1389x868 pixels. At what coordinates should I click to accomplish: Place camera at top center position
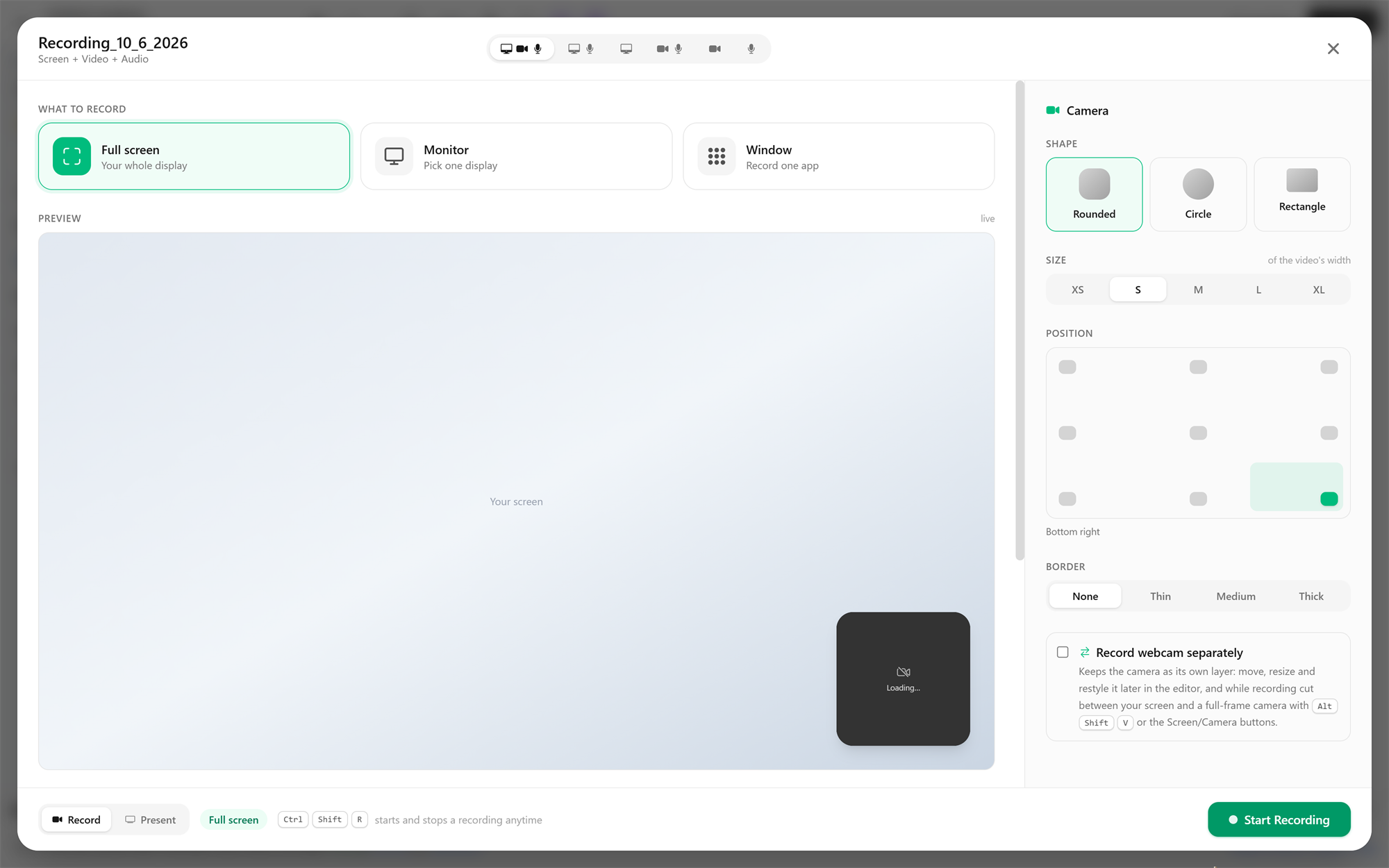click(x=1198, y=367)
